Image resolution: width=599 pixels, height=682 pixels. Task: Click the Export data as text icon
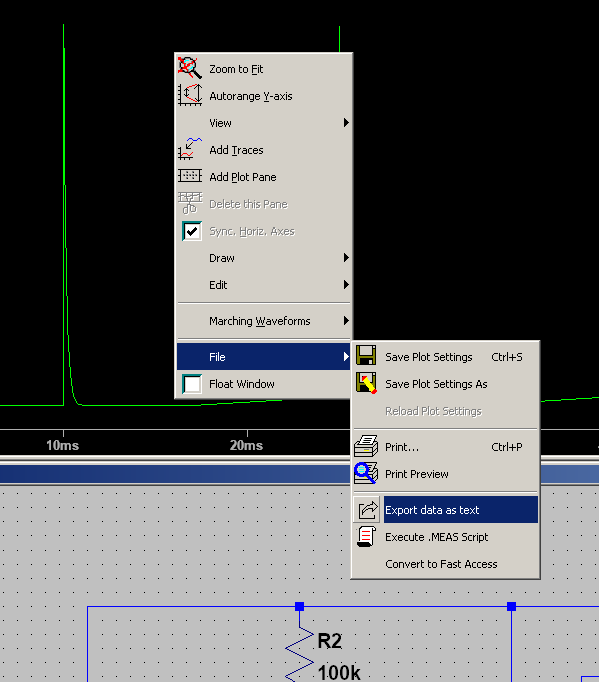(x=367, y=509)
